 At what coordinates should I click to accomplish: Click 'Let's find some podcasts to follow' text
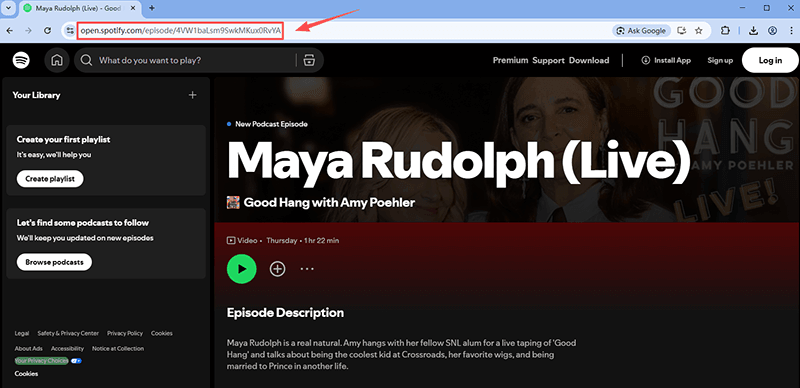pos(83,223)
